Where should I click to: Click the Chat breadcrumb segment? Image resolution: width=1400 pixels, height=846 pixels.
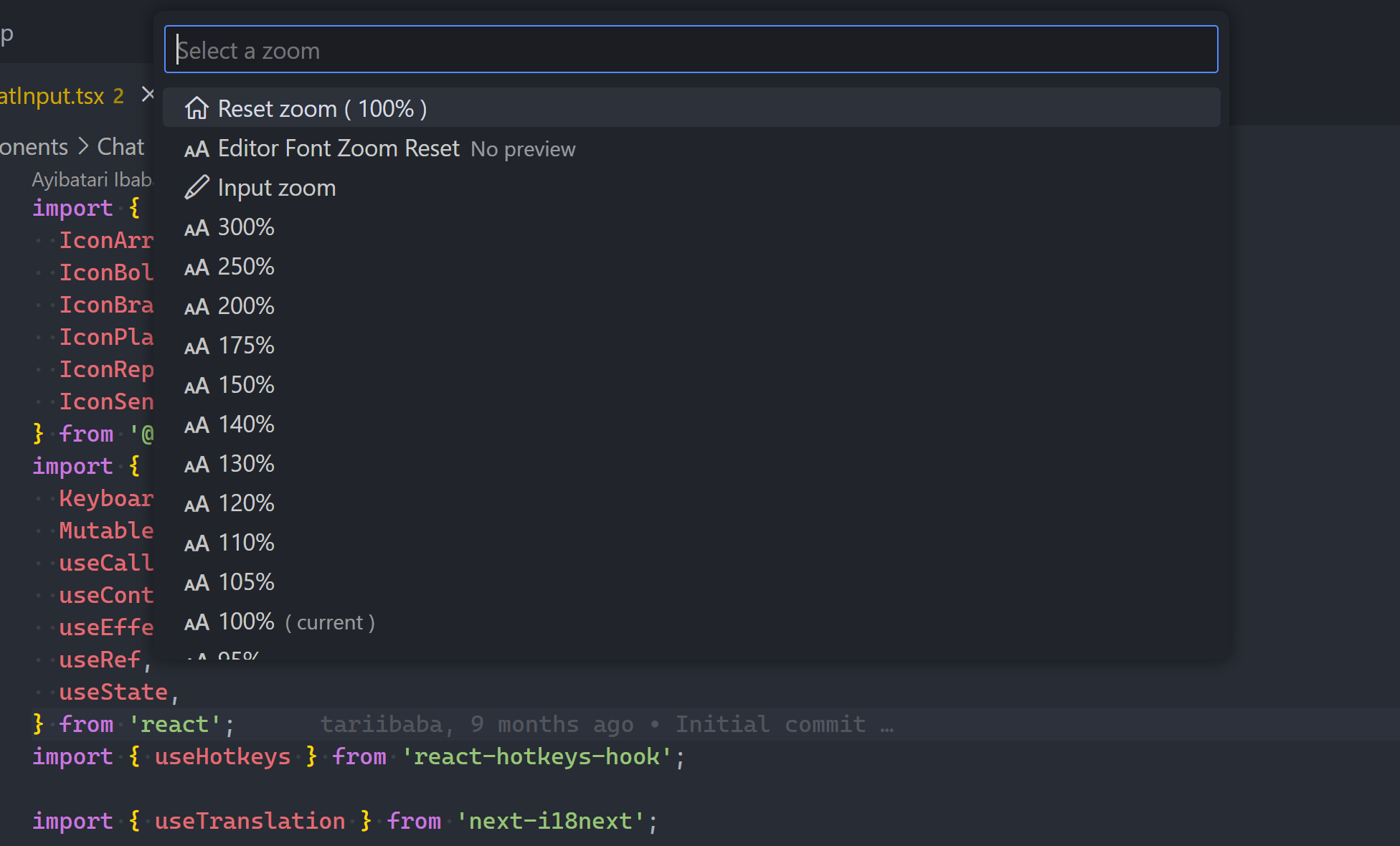pyautogui.click(x=120, y=146)
